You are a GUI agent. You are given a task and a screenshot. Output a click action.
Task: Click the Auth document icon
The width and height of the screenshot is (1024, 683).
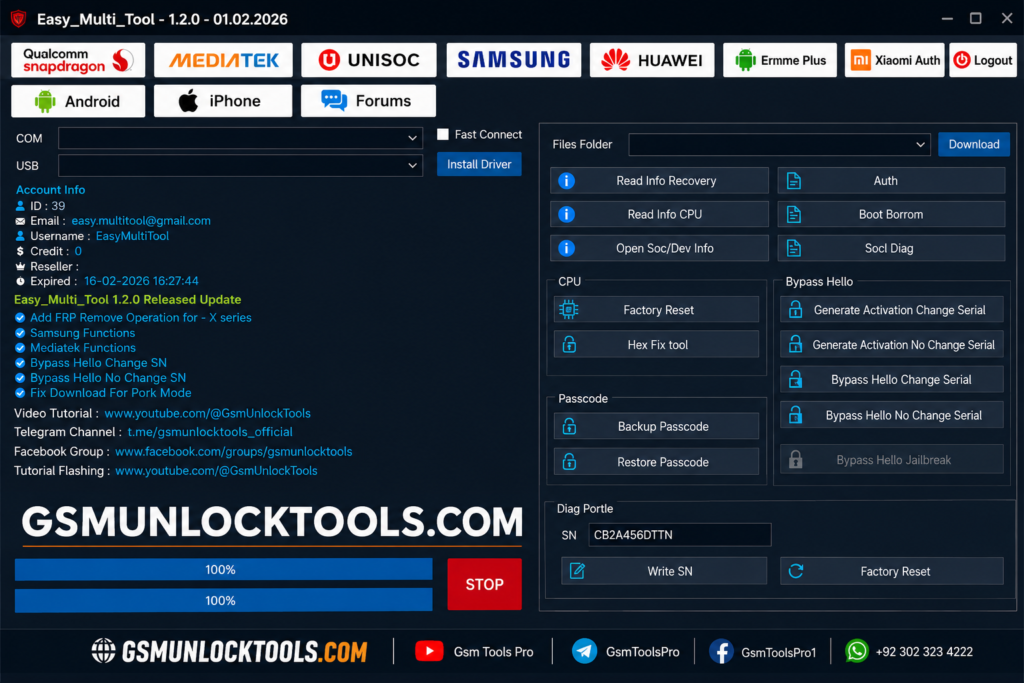click(793, 181)
